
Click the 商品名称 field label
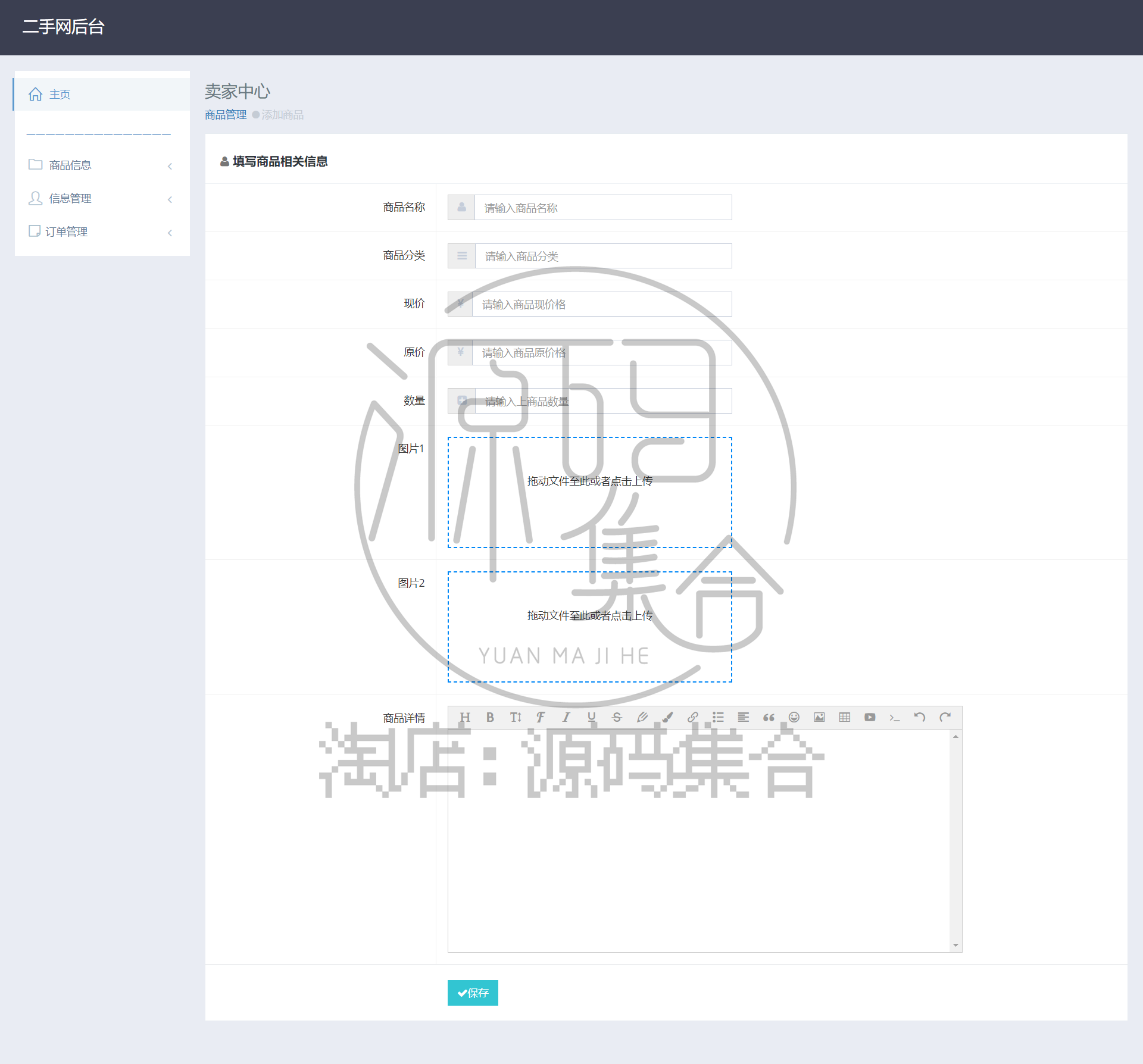coord(404,207)
